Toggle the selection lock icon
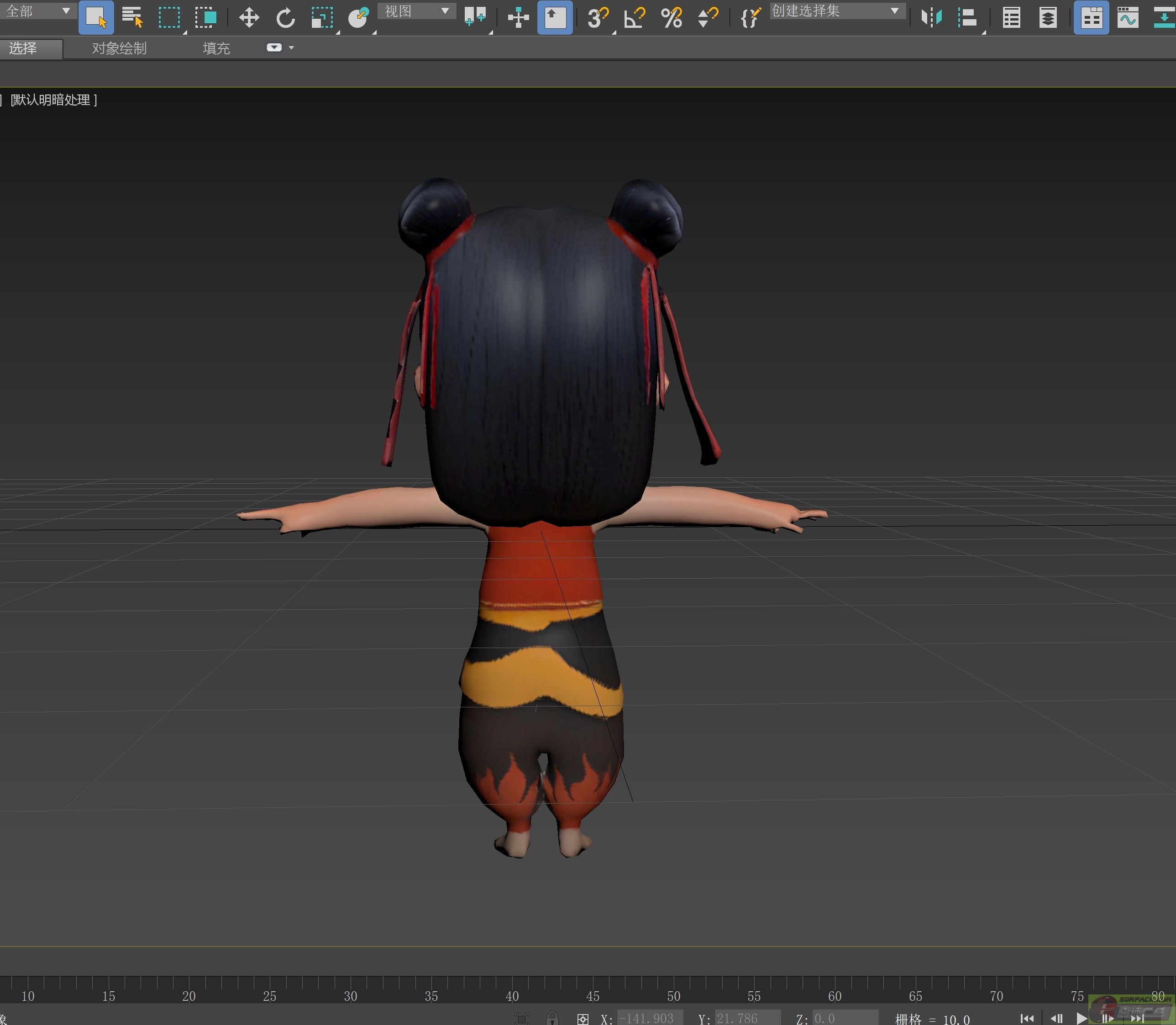Screen dimensions: 1176x1025 coord(551,1018)
